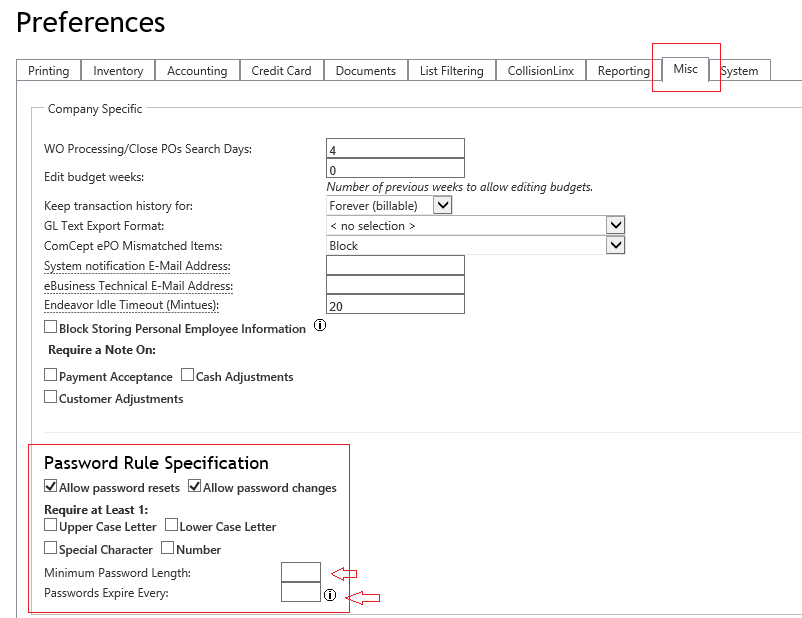This screenshot has height=618, width=802.
Task: Toggle Allow password resets checkbox
Action: [x=51, y=487]
